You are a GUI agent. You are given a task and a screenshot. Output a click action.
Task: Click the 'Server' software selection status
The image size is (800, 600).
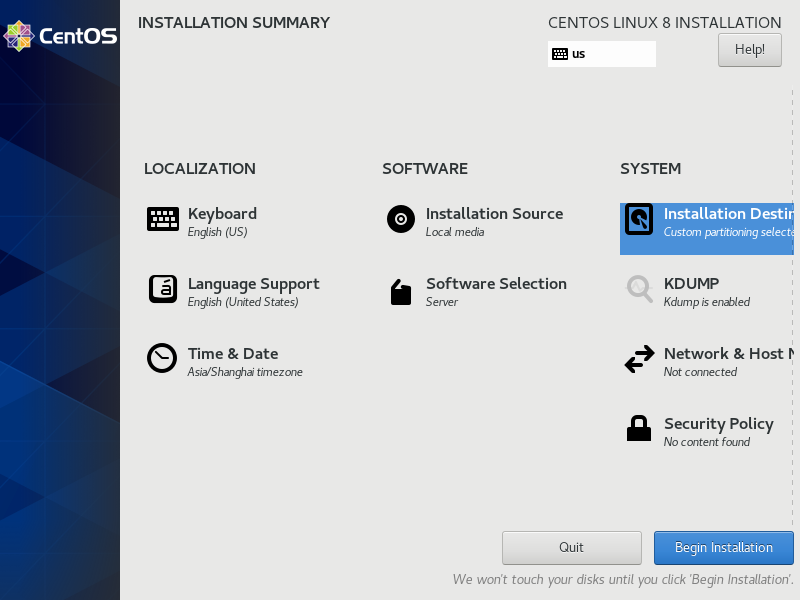pos(442,302)
